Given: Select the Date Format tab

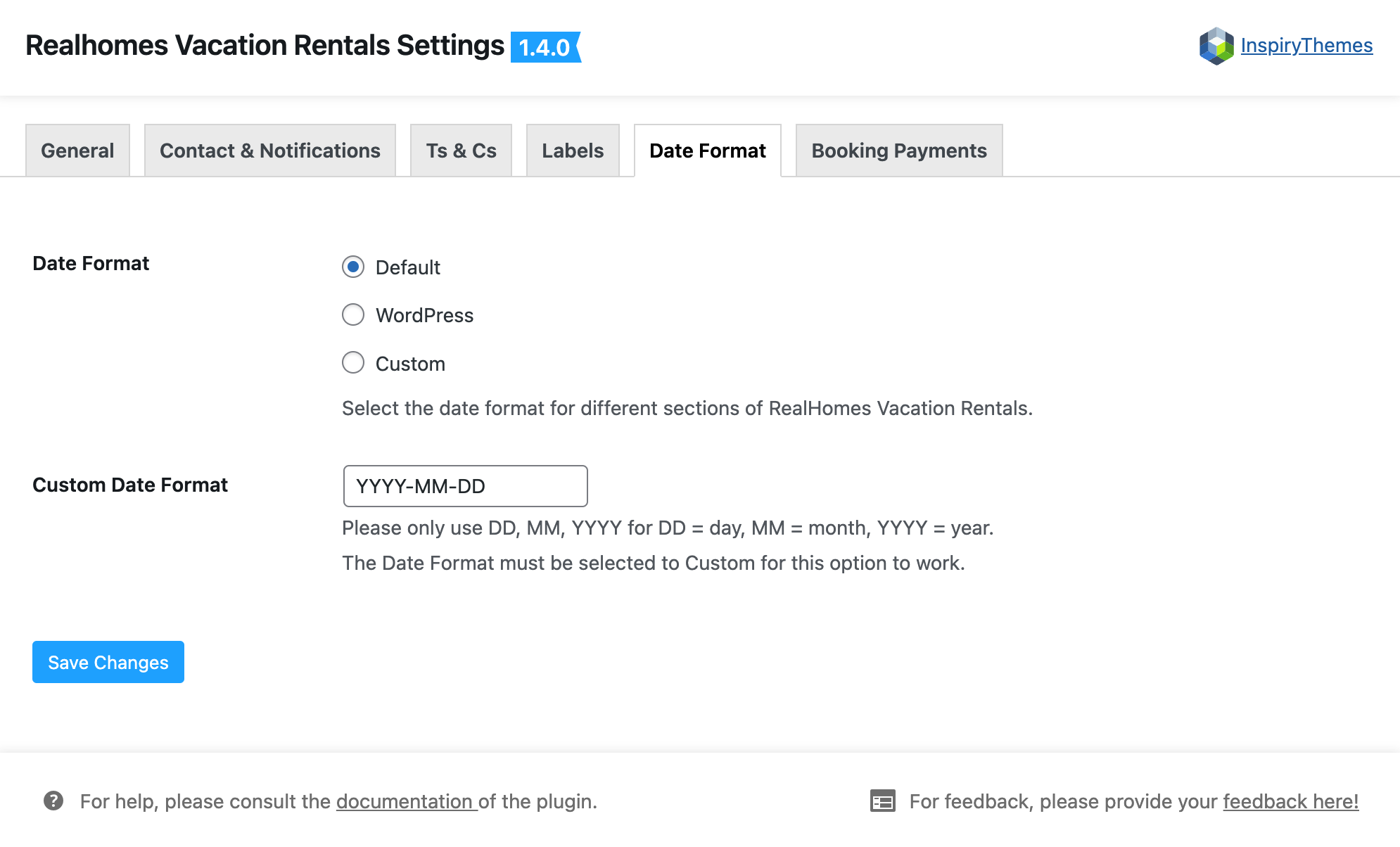Looking at the screenshot, I should (x=708, y=151).
